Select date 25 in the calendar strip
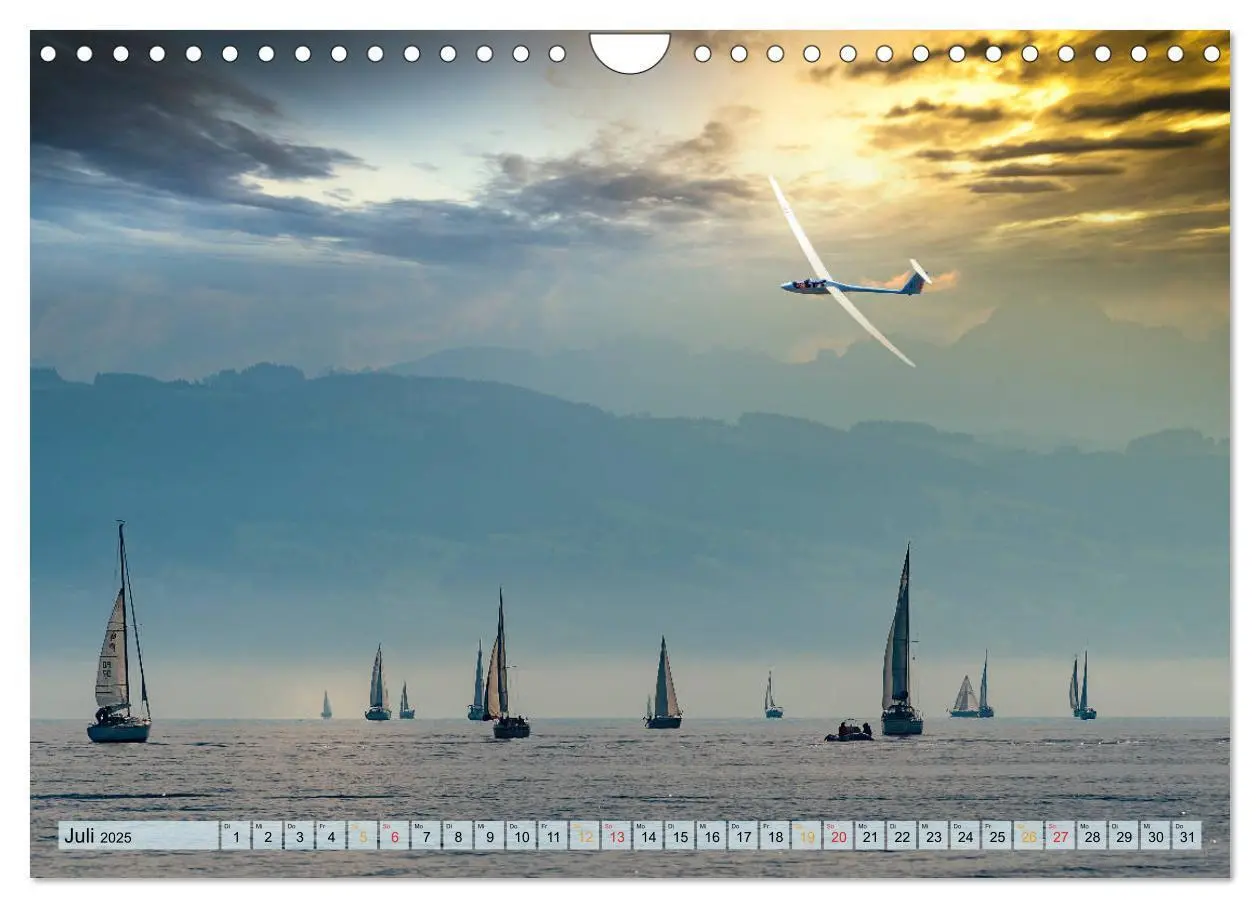1260x908 pixels. (x=997, y=836)
